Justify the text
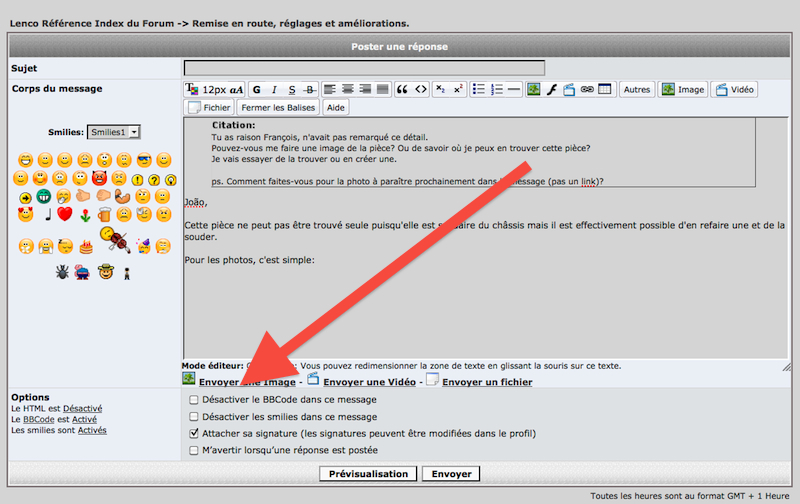 pos(383,89)
